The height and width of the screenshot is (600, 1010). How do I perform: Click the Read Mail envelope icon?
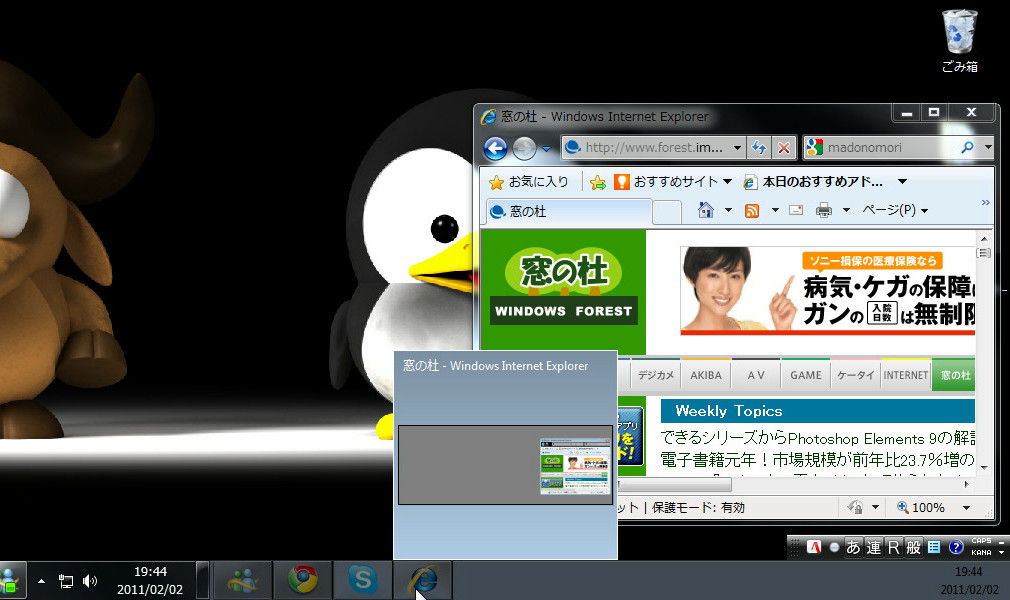796,210
